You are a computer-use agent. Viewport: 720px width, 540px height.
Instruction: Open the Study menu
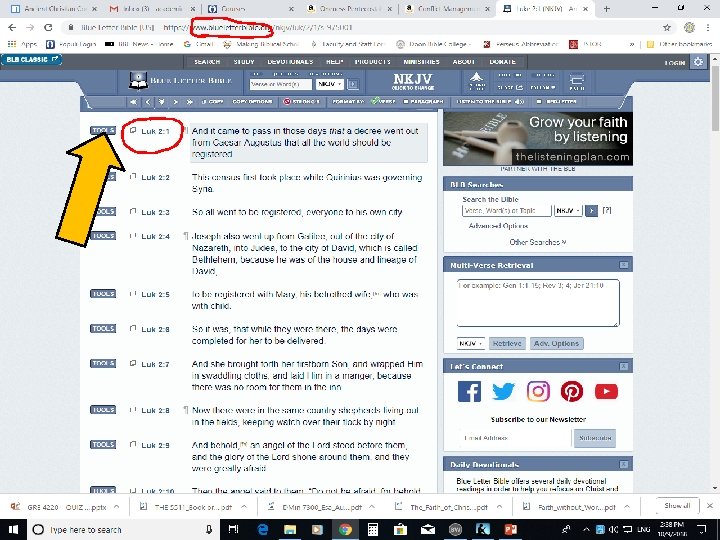[x=244, y=62]
